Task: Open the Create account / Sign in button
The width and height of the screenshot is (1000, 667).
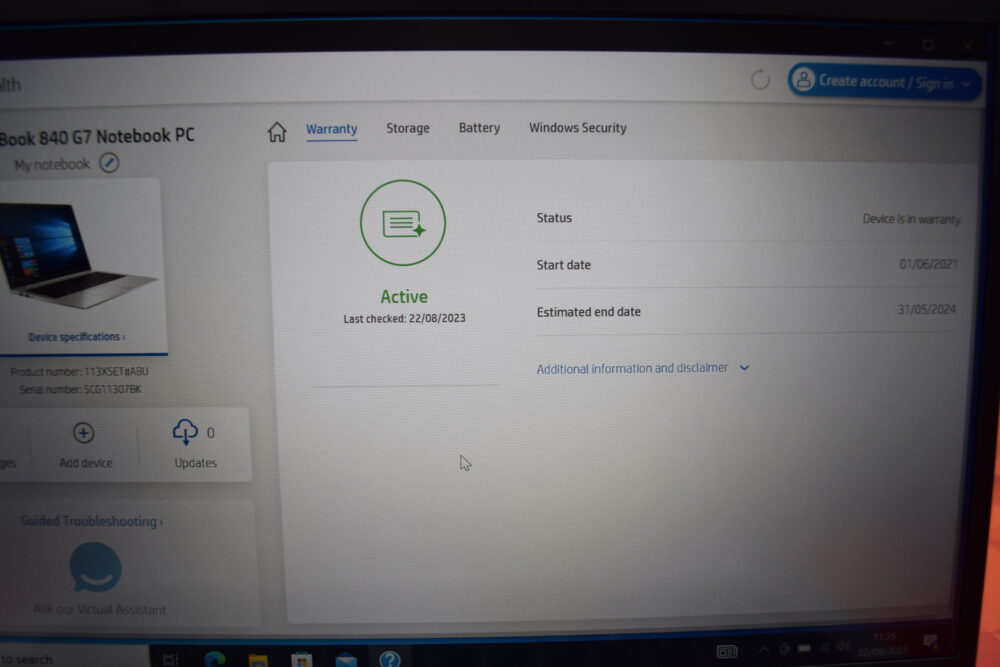Action: click(884, 82)
